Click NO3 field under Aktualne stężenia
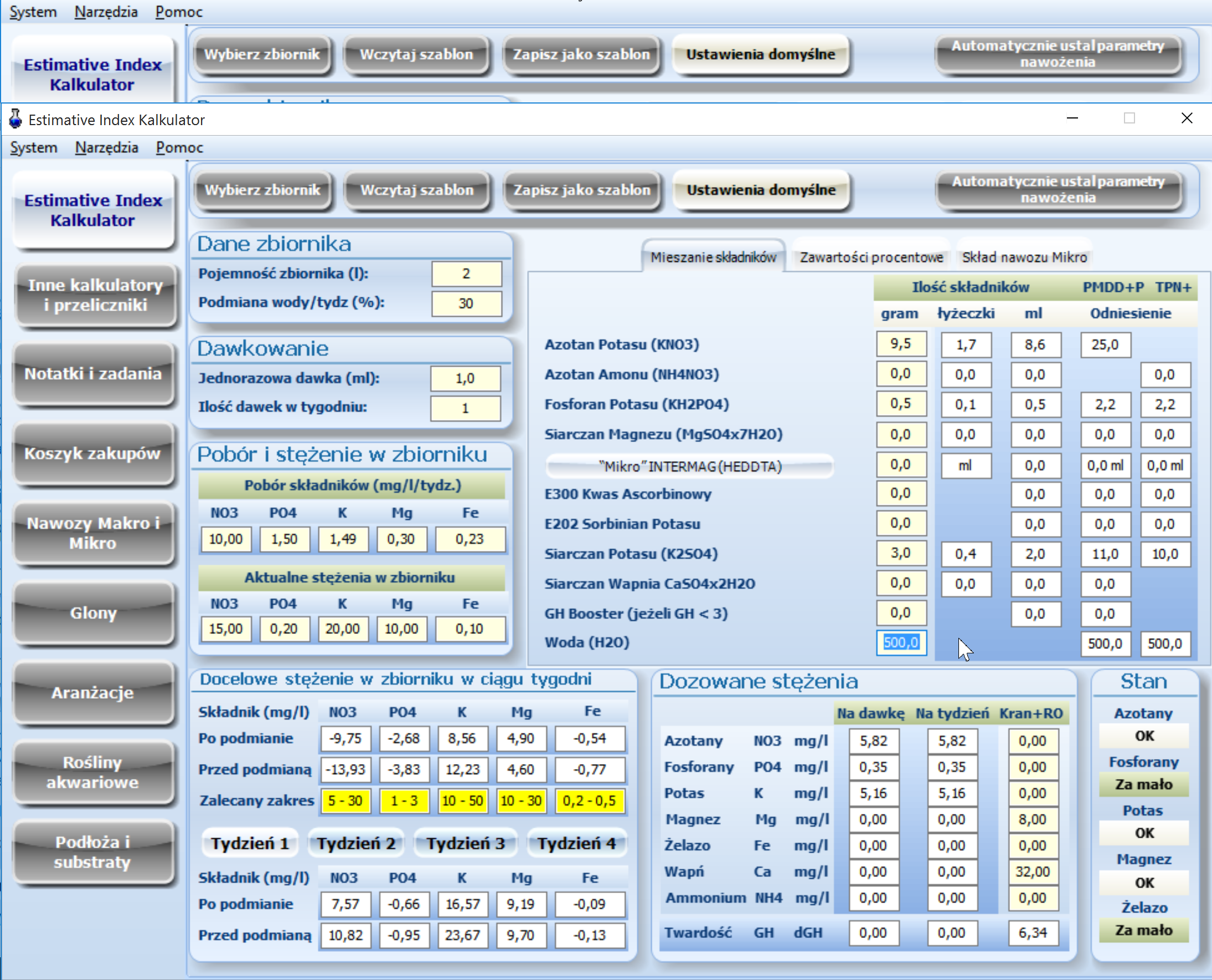The height and width of the screenshot is (980, 1212). point(226,629)
